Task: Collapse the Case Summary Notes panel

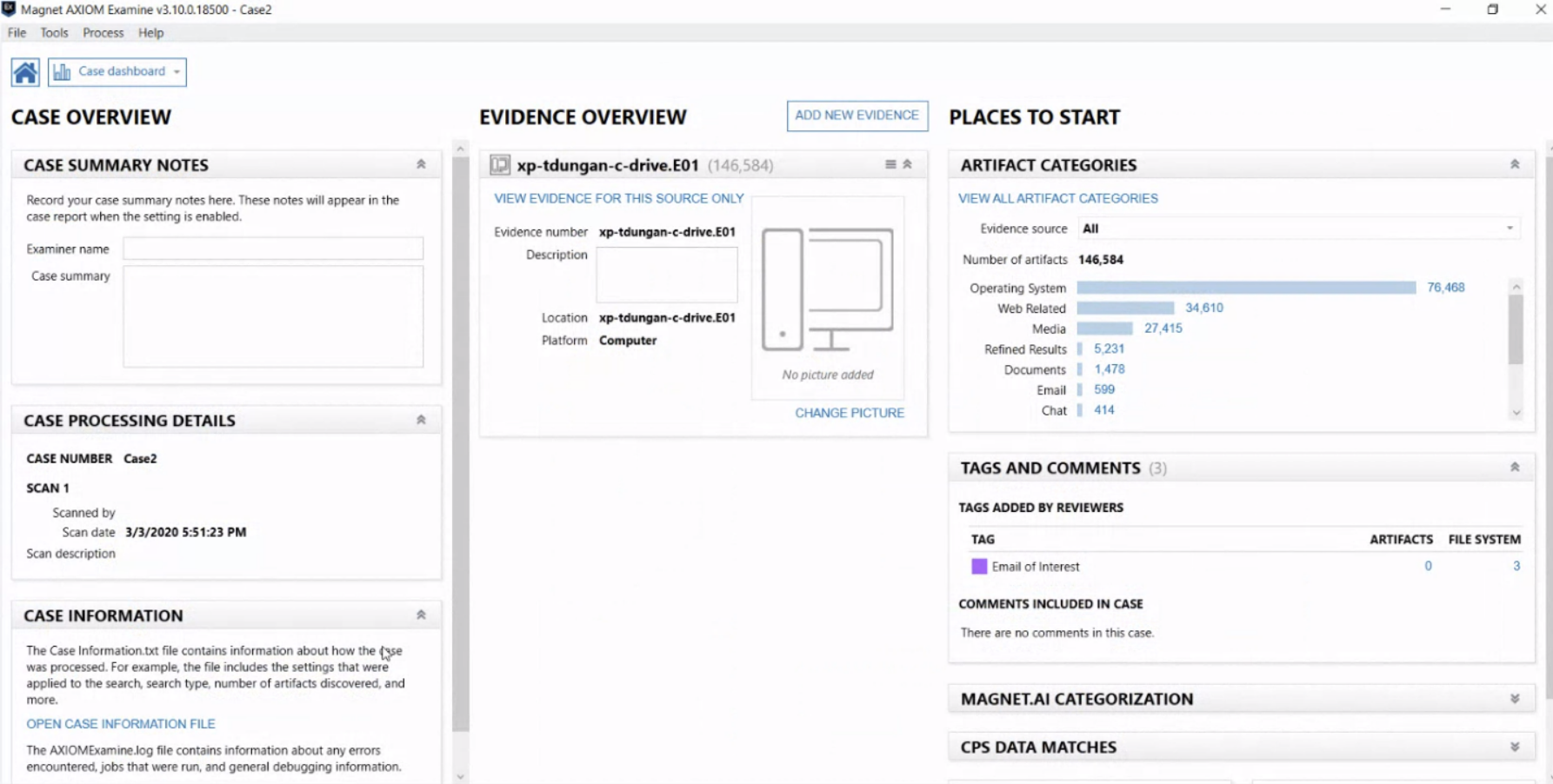Action: pyautogui.click(x=421, y=164)
